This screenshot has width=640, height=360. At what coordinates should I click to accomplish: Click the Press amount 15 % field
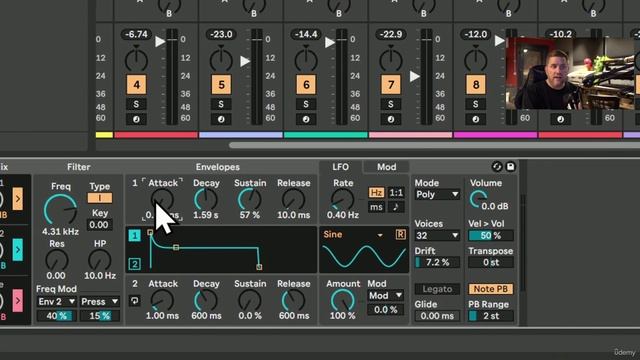[100, 316]
